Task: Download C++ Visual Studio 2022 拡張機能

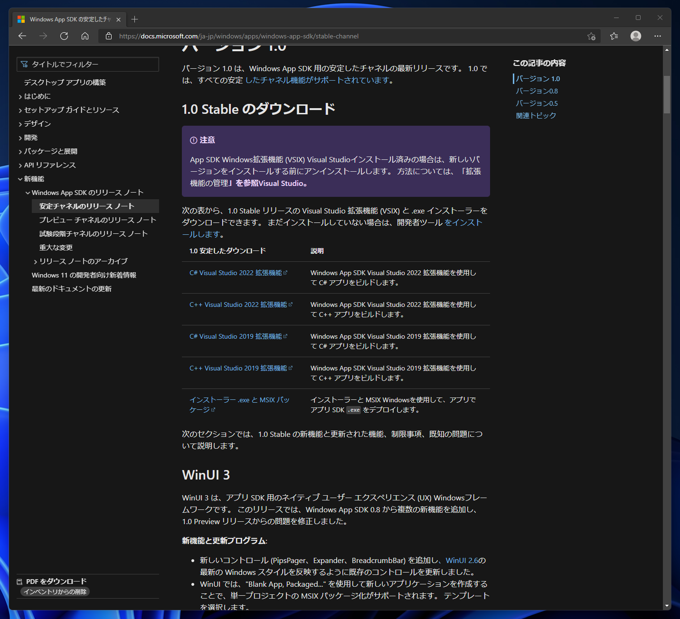Action: pyautogui.click(x=241, y=305)
